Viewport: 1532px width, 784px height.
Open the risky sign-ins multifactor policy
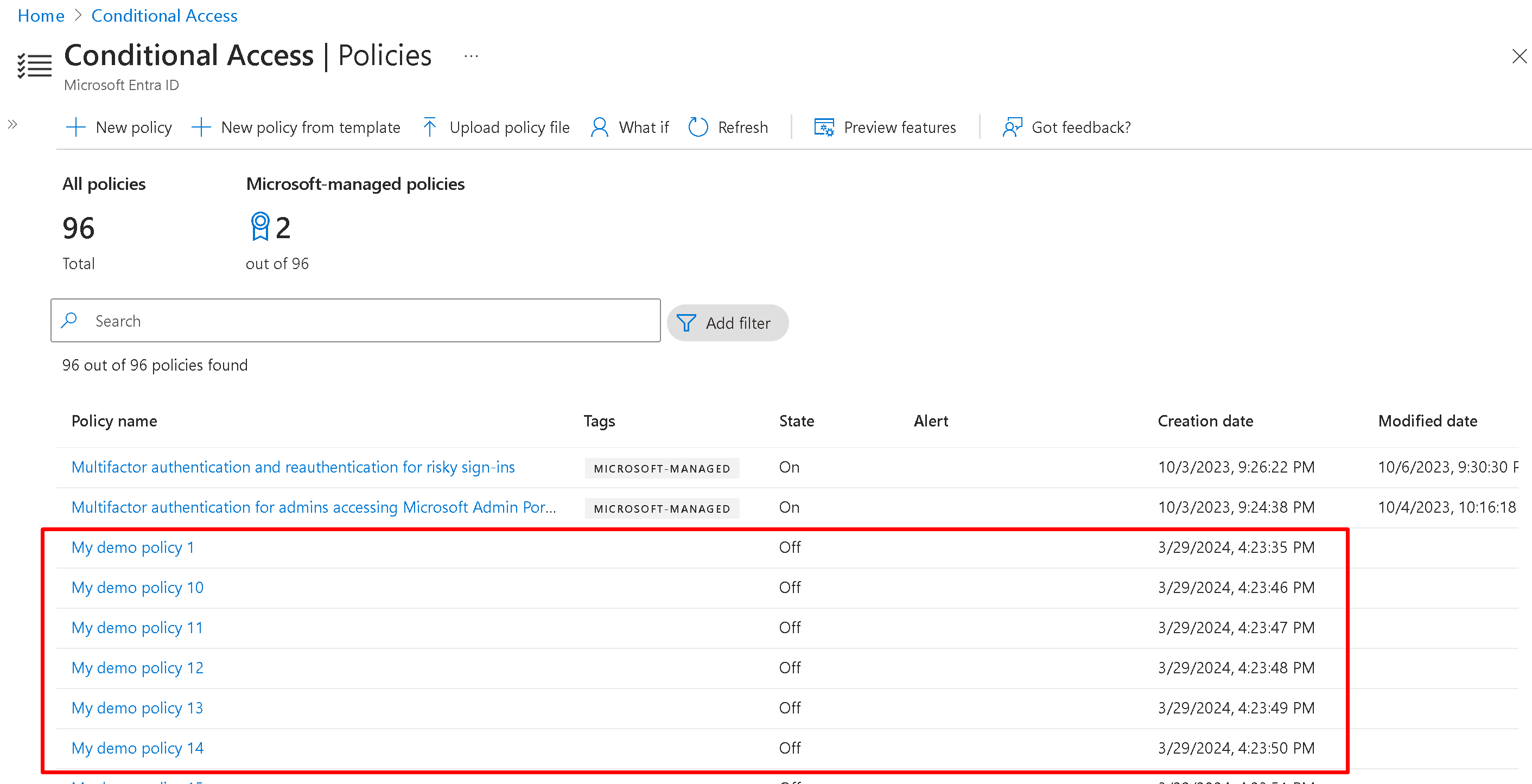pyautogui.click(x=293, y=467)
